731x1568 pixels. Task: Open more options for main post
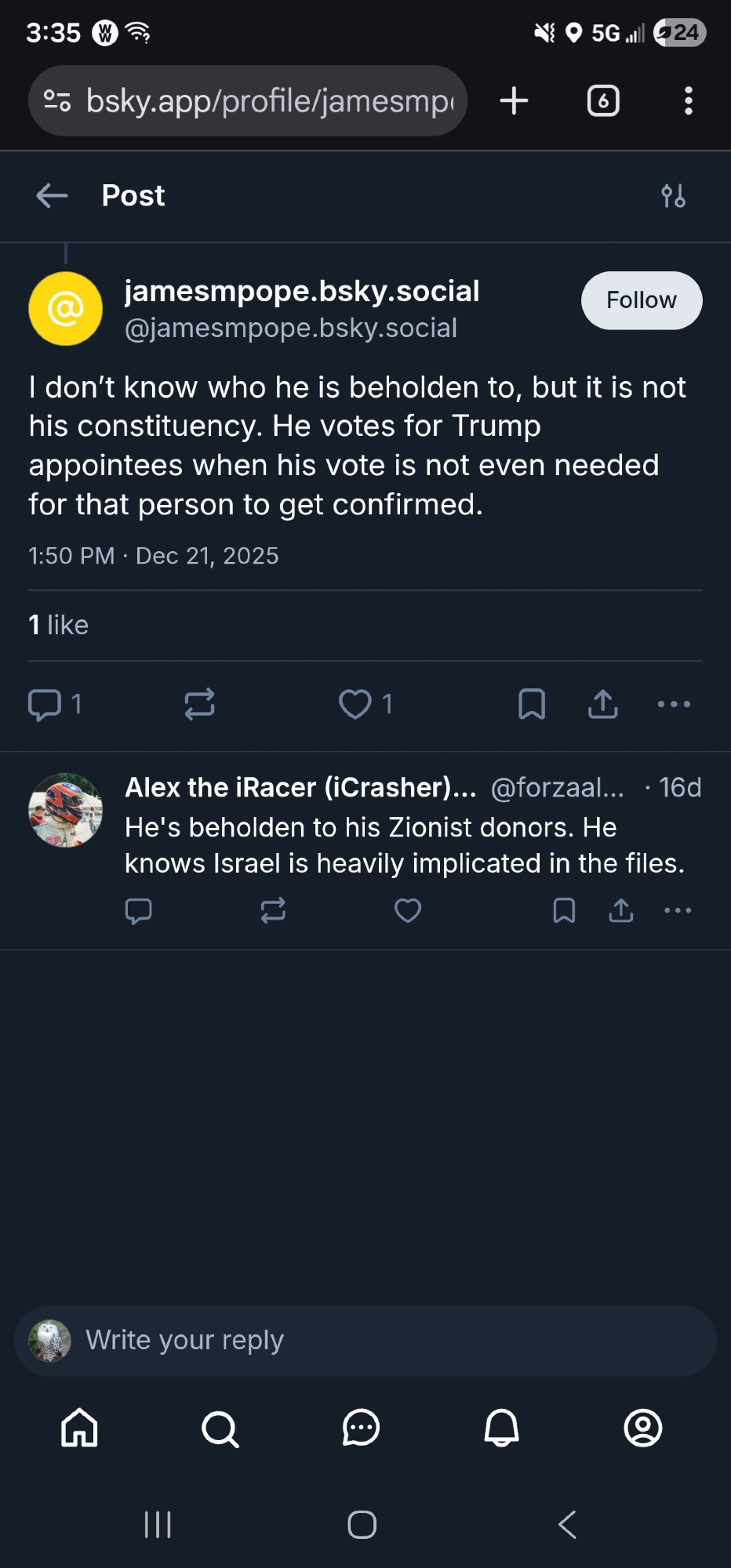674,704
